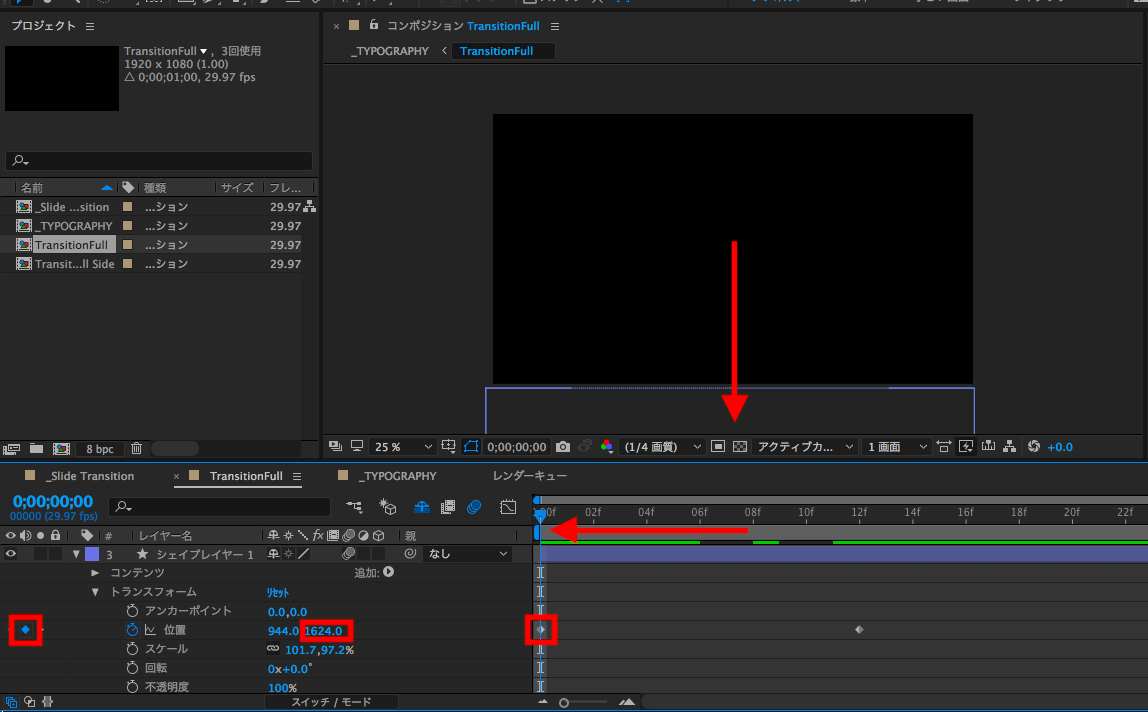Create a new folder in Project panel

click(36, 448)
